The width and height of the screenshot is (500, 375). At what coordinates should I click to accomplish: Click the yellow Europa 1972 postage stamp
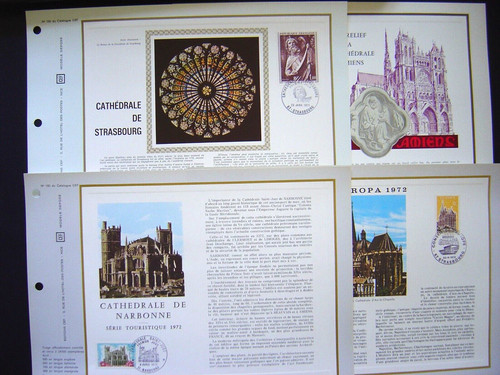click(x=448, y=214)
